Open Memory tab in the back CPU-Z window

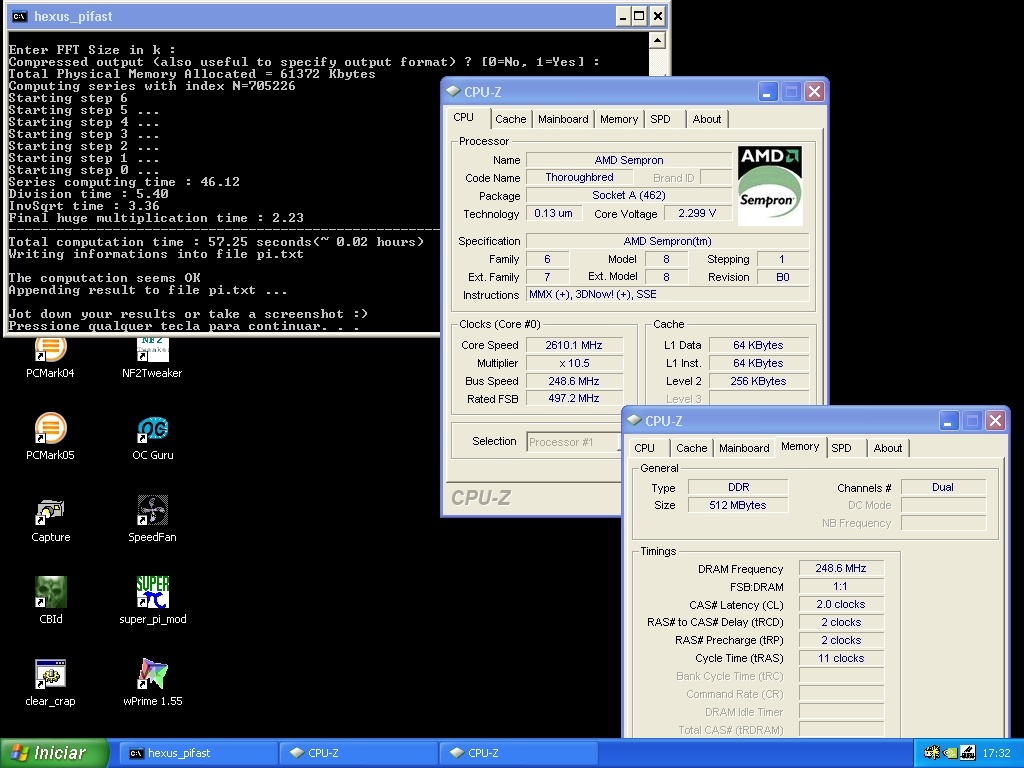point(618,119)
